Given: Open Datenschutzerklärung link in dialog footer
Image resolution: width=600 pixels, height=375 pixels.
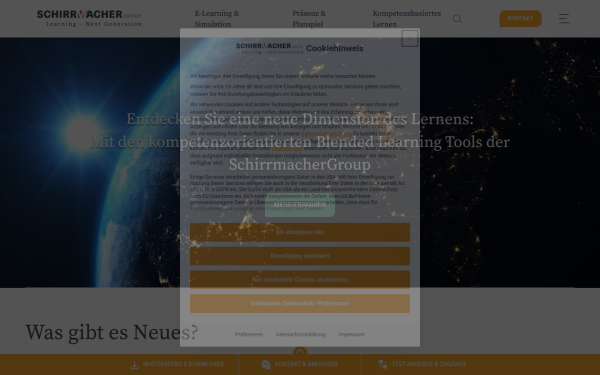Looking at the screenshot, I should [301, 334].
